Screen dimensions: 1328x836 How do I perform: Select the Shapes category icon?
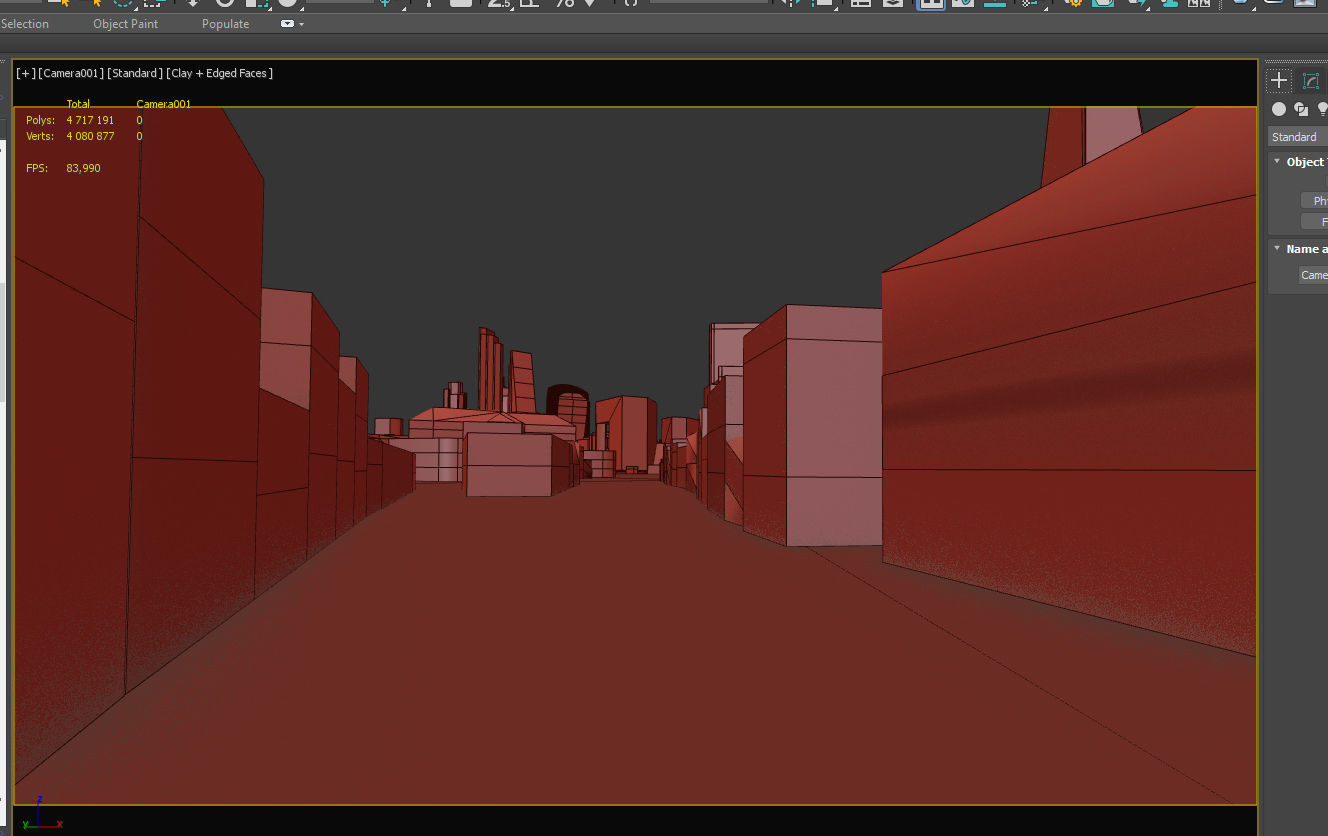1301,109
